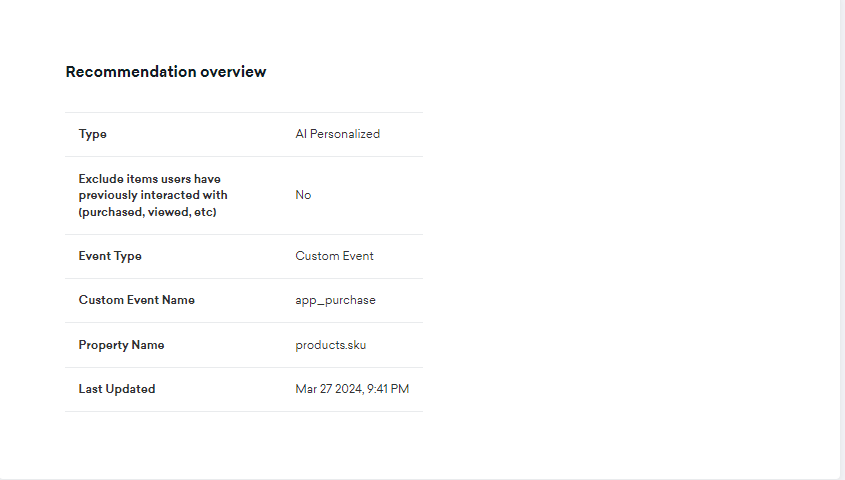
Task: Select the 'Type' row label
Action: 93,134
